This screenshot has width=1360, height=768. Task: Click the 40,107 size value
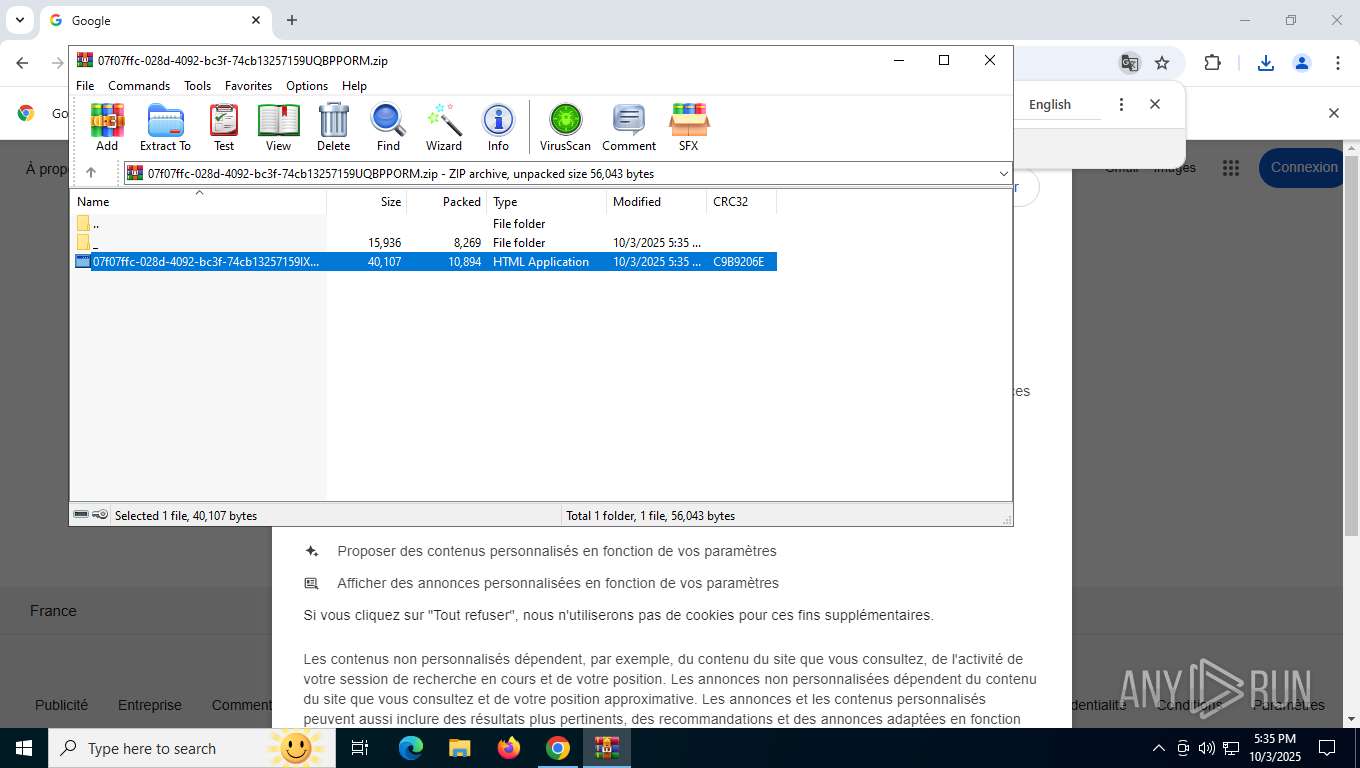385,262
